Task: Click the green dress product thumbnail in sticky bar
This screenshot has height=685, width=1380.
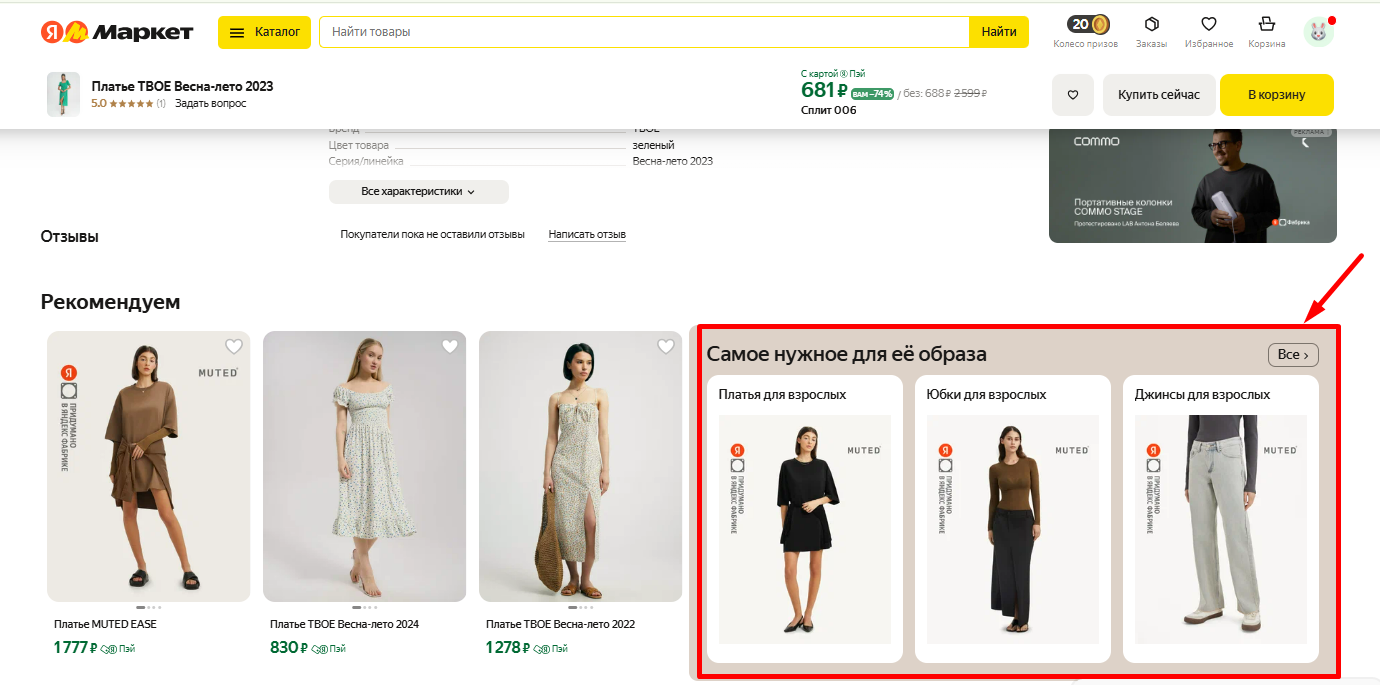Action: click(63, 95)
